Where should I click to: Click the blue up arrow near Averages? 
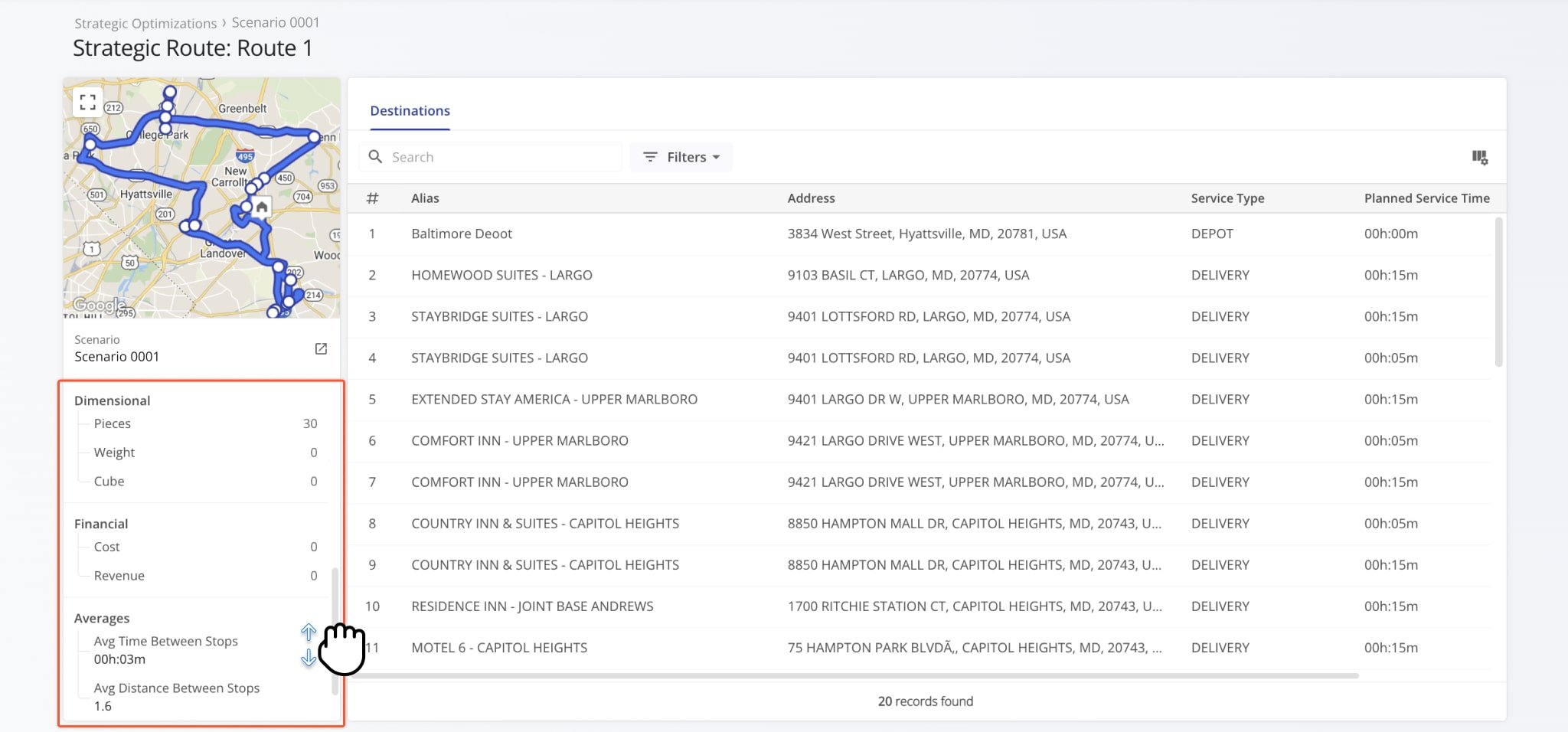click(309, 632)
